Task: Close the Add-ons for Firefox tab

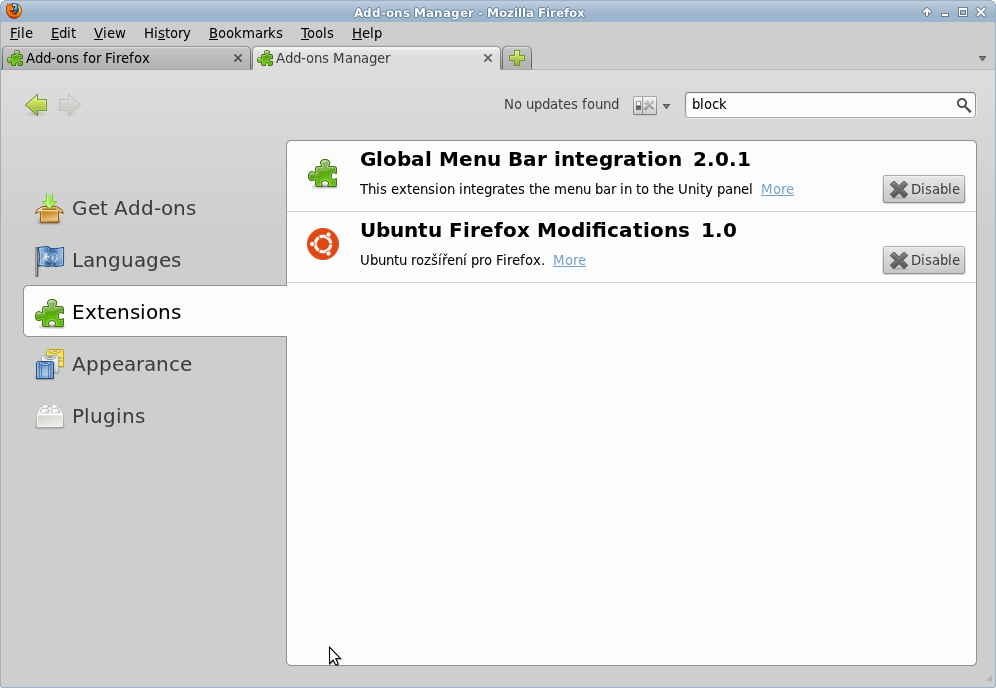Action: pyautogui.click(x=238, y=58)
